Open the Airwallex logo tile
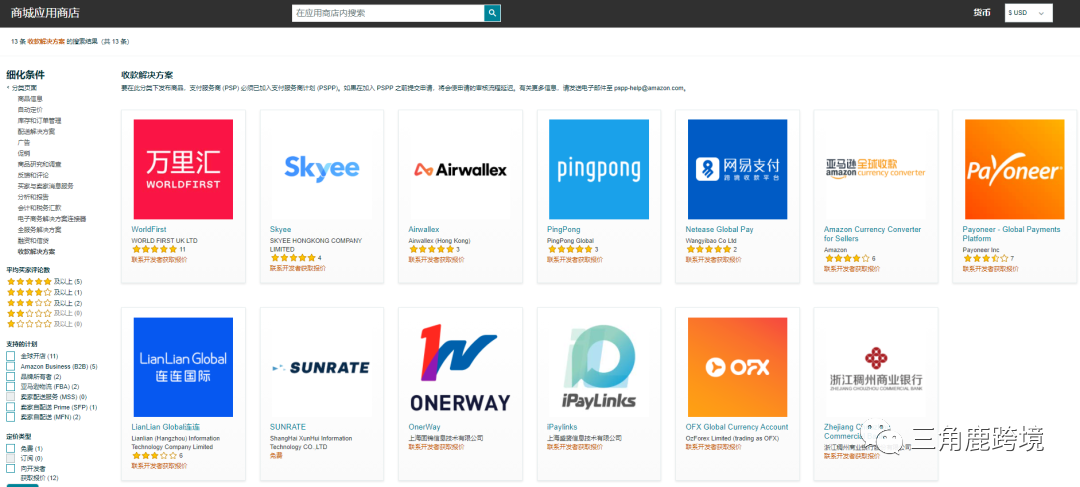The image size is (1080, 487). pos(460,169)
